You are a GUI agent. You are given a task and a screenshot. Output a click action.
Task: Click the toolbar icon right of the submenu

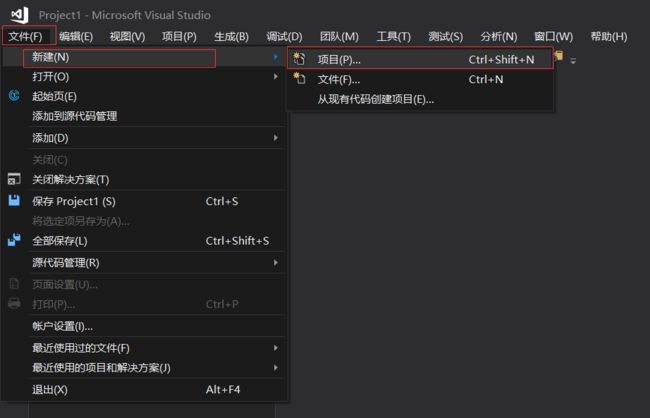click(x=559, y=56)
